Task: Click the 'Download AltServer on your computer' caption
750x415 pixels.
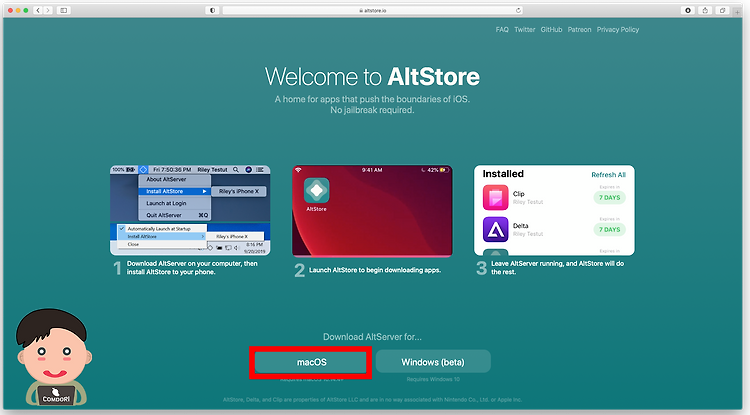Action: [192, 268]
